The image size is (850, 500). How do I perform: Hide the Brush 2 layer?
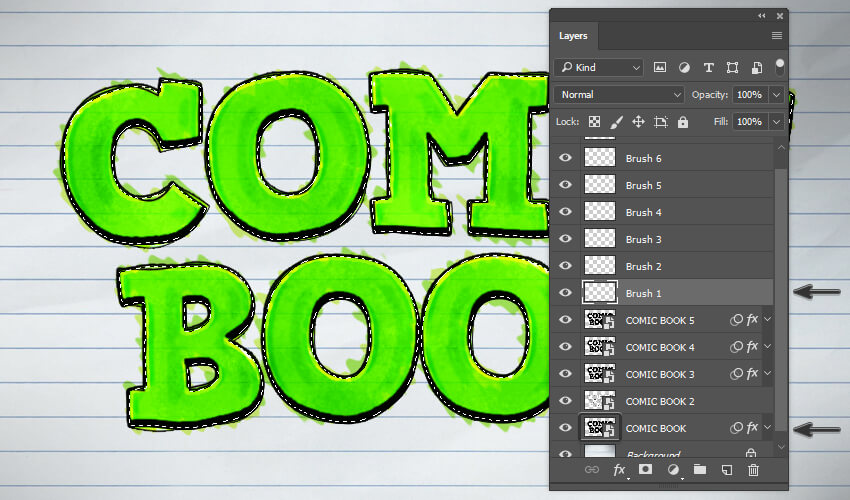pos(565,266)
